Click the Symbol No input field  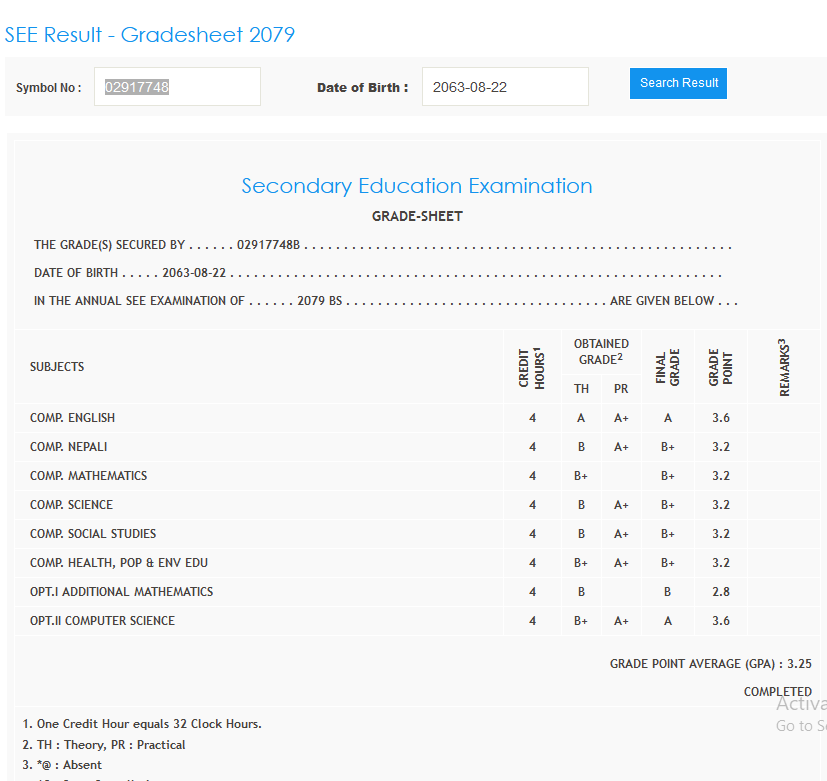177,87
